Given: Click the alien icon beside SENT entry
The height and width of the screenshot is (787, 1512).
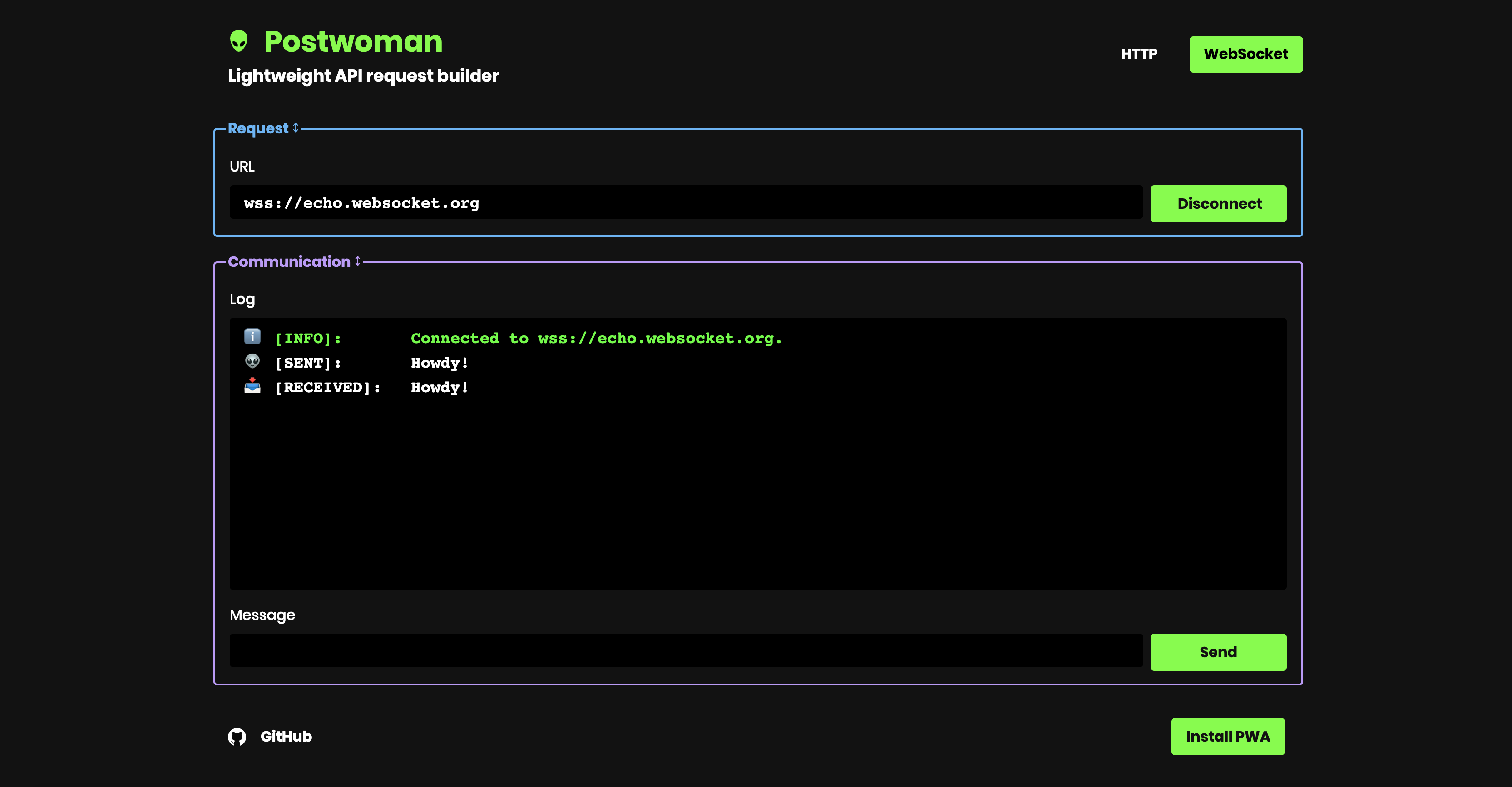Looking at the screenshot, I should tap(252, 362).
